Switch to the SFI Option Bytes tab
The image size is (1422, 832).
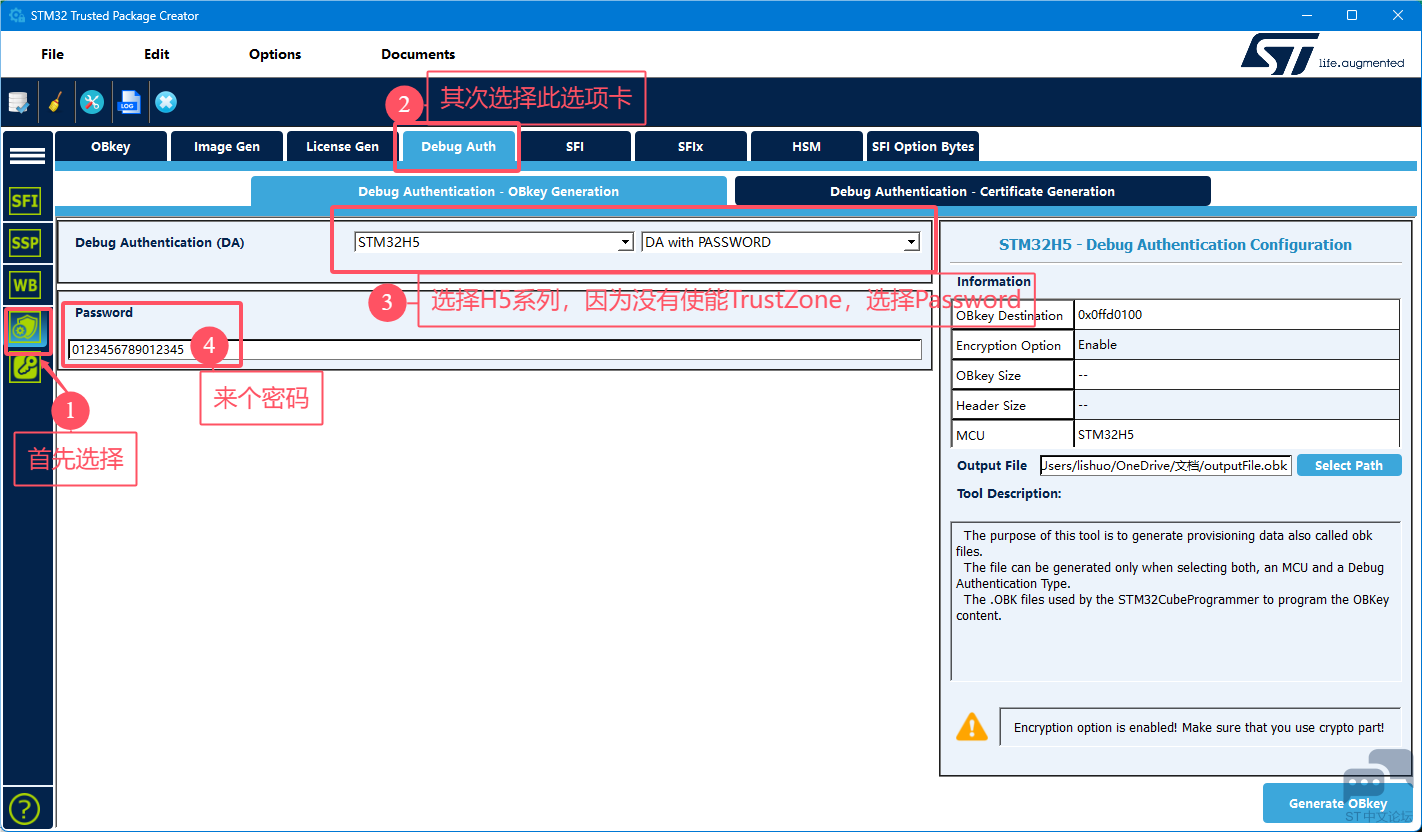coord(922,146)
